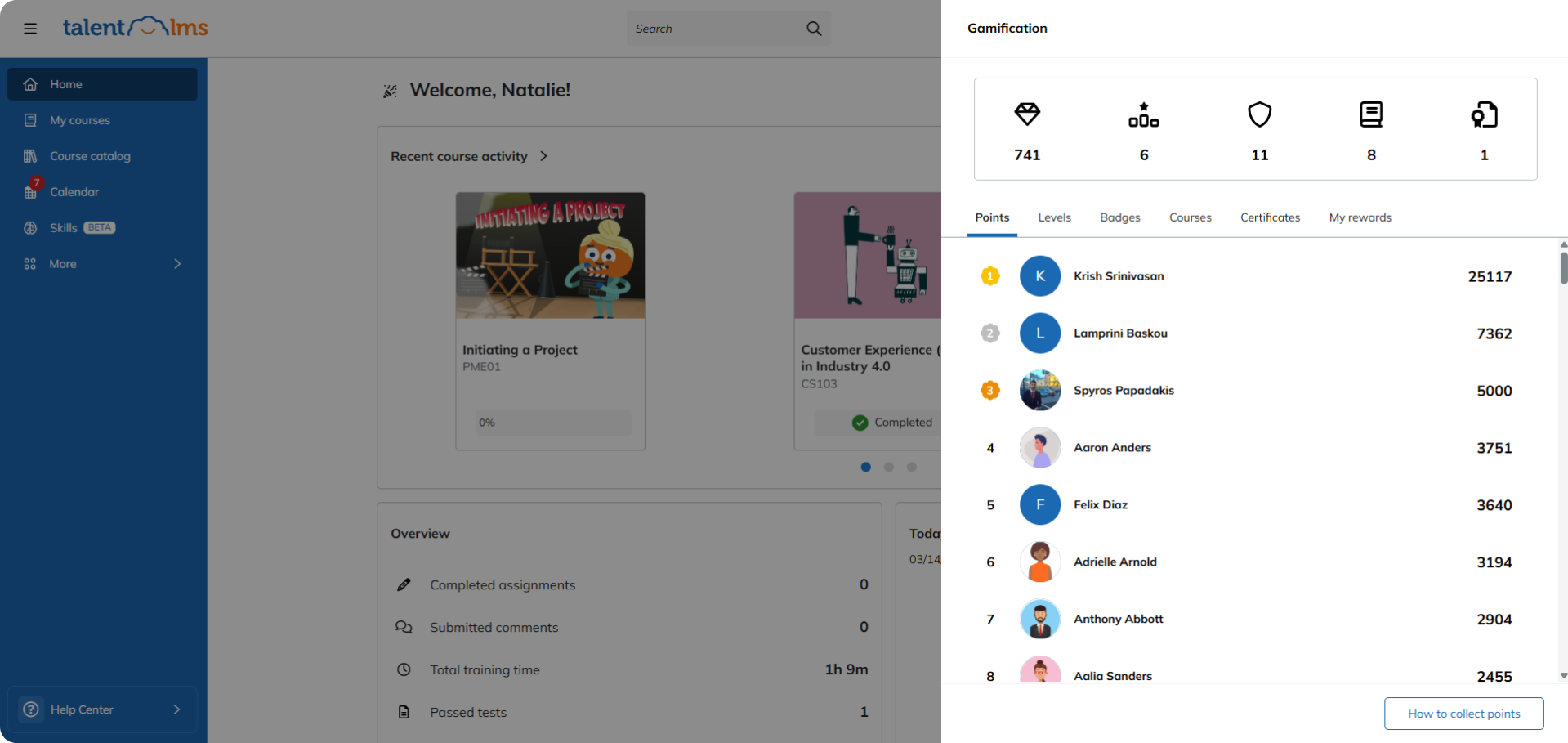The height and width of the screenshot is (743, 1568).
Task: Open Calendar with notification badge
Action: click(x=74, y=192)
